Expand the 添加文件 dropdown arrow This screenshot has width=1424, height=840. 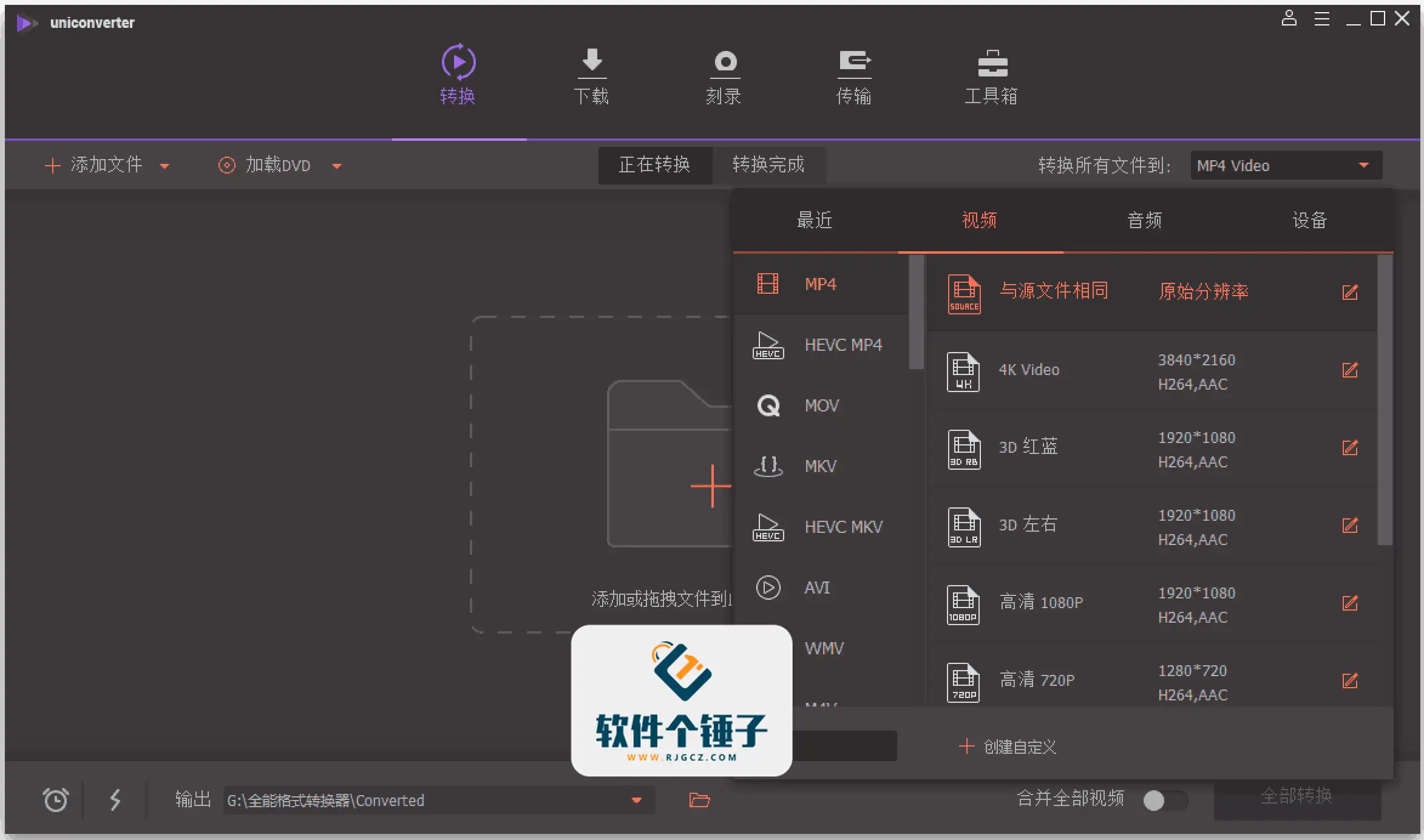[x=165, y=165]
